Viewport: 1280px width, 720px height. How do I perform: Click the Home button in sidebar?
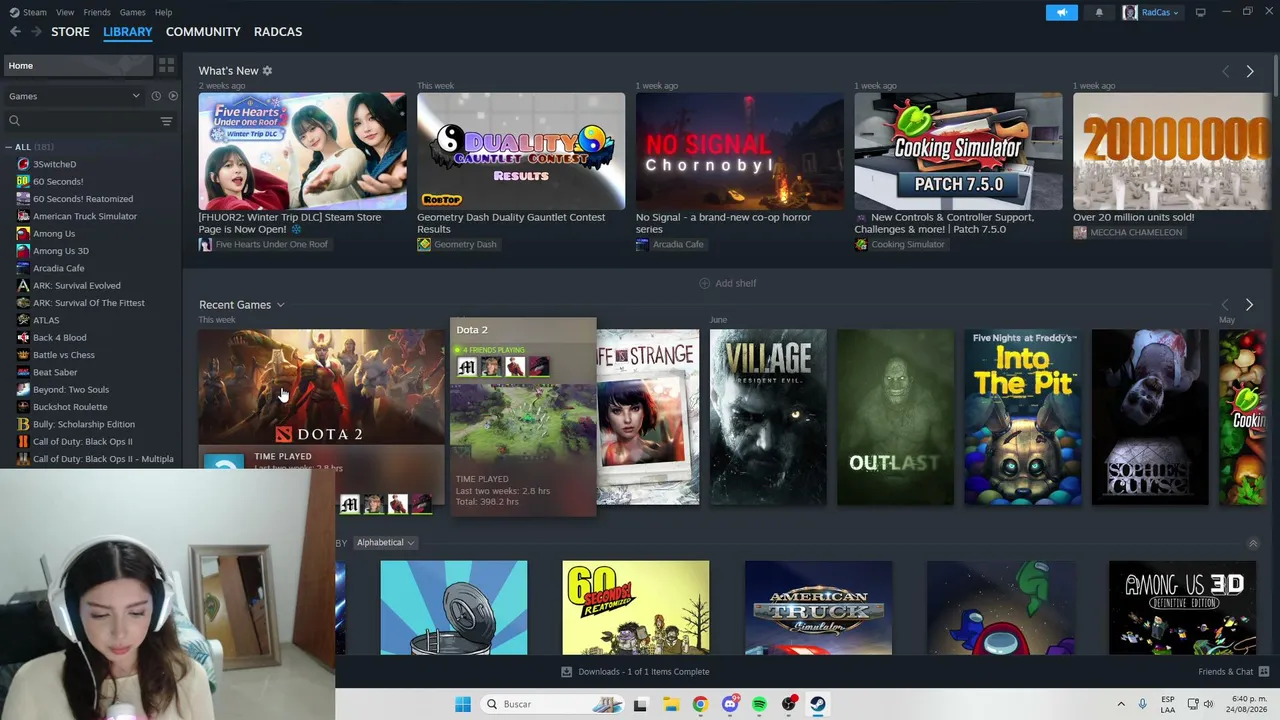point(77,66)
